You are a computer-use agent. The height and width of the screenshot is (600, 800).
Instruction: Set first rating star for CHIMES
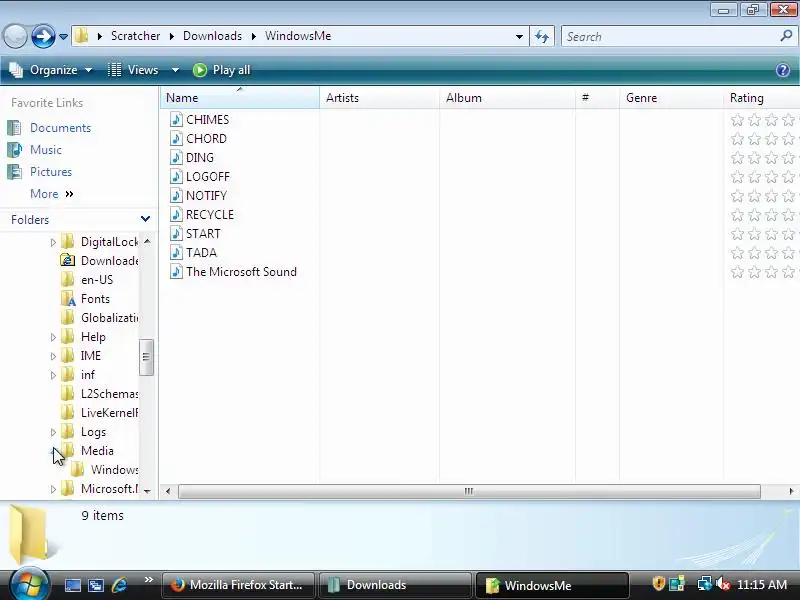point(737,120)
